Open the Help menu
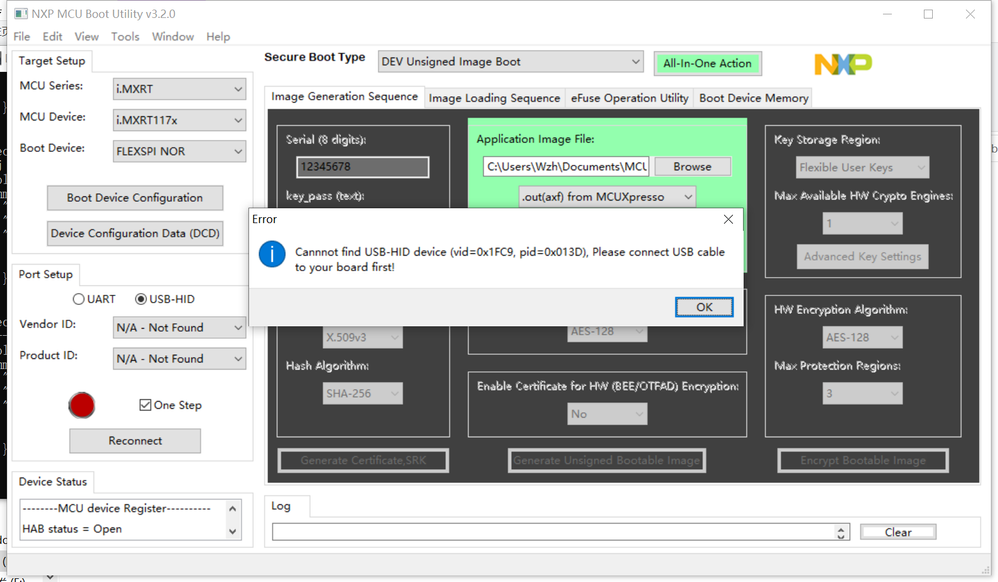 click(x=218, y=36)
